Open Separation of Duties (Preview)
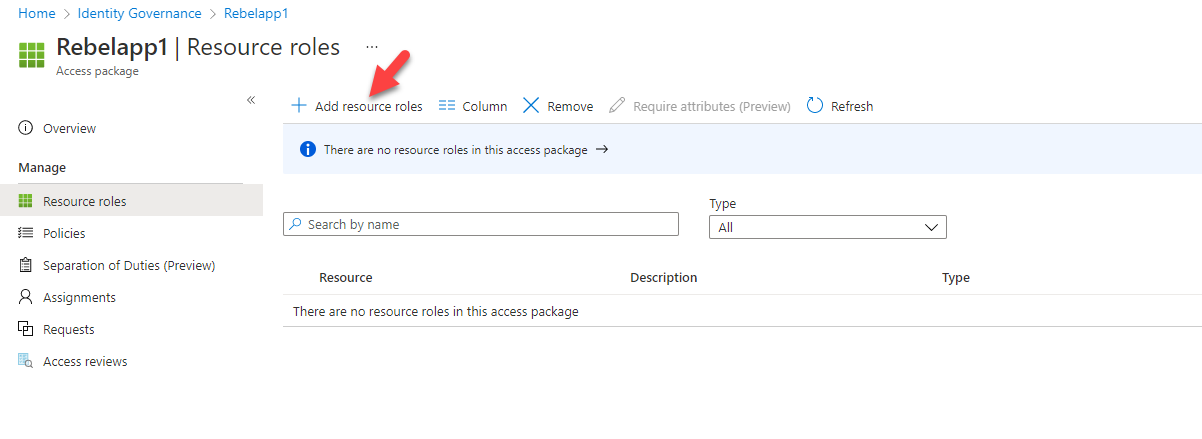 click(131, 265)
